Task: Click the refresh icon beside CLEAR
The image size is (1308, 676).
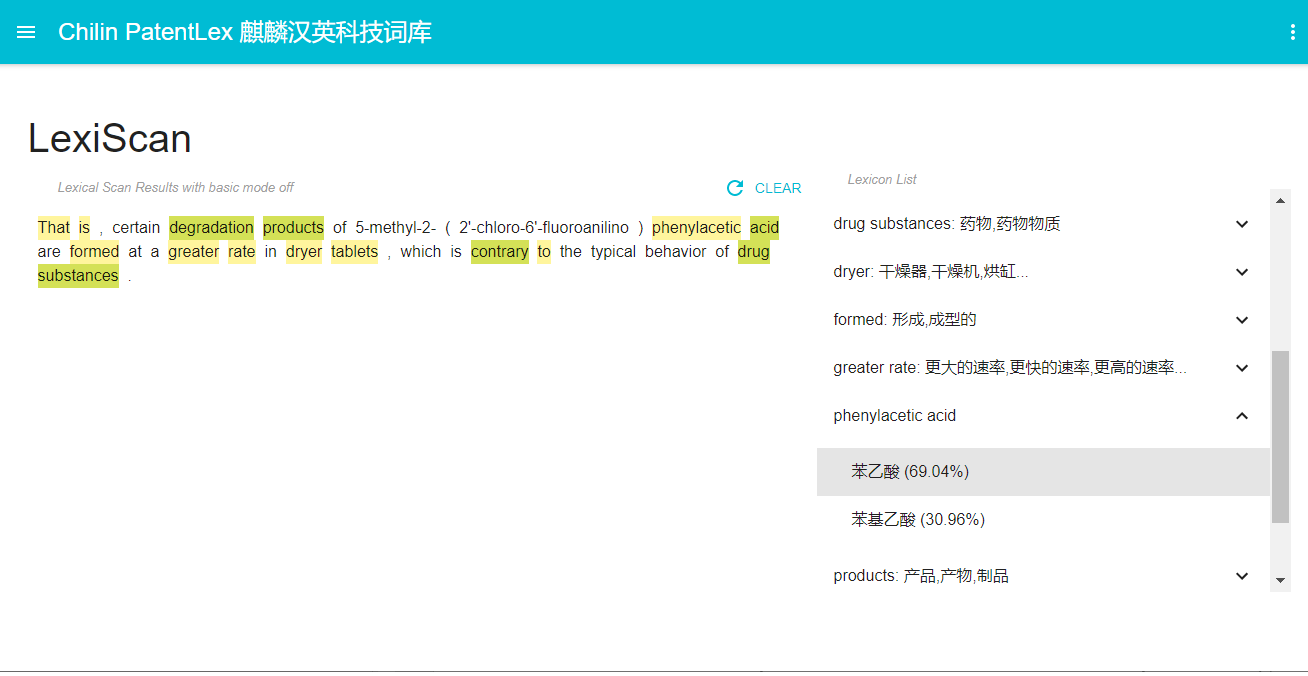Action: pos(735,188)
